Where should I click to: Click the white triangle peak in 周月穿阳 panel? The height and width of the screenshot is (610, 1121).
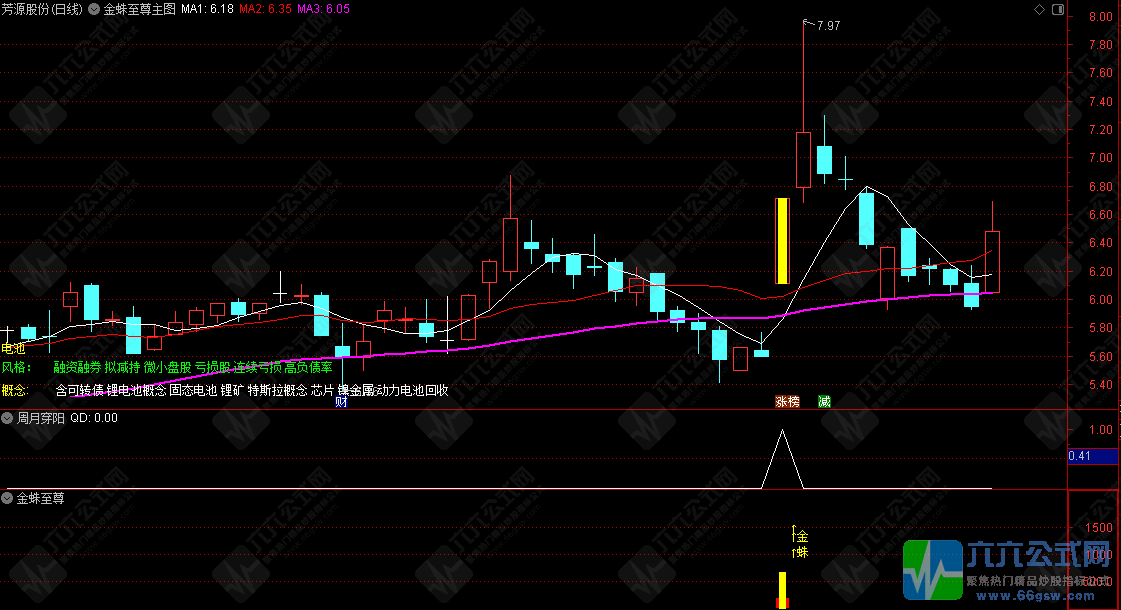[x=782, y=459]
